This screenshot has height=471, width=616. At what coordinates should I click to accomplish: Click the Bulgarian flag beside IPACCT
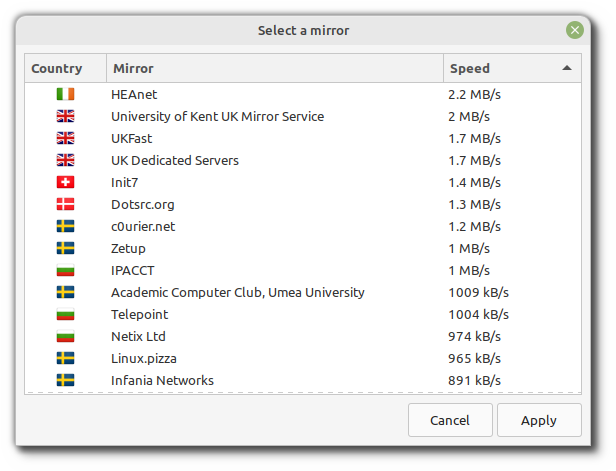pyautogui.click(x=65, y=270)
